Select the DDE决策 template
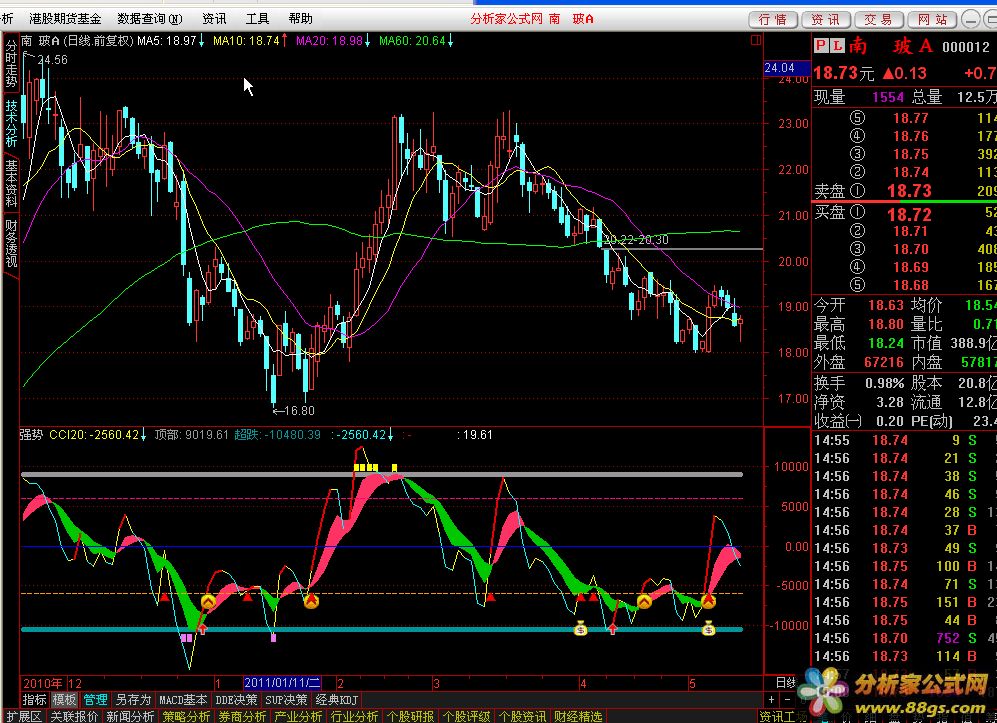Screen dimensions: 997x723 click(x=237, y=700)
